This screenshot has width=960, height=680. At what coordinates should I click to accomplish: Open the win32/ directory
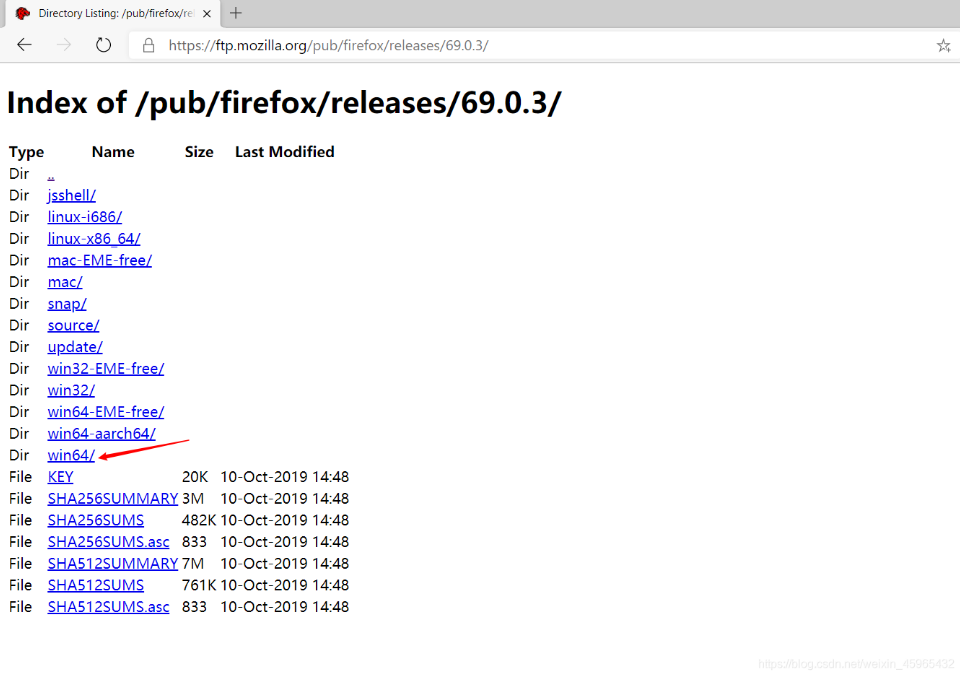click(x=71, y=390)
